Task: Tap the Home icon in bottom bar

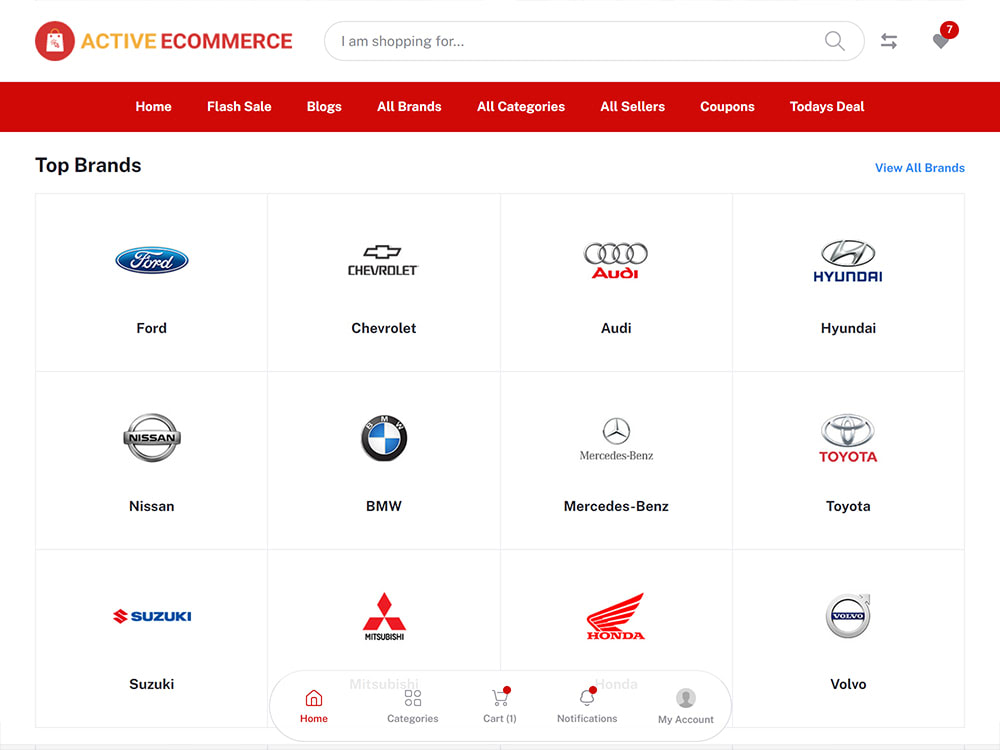Action: (x=314, y=698)
